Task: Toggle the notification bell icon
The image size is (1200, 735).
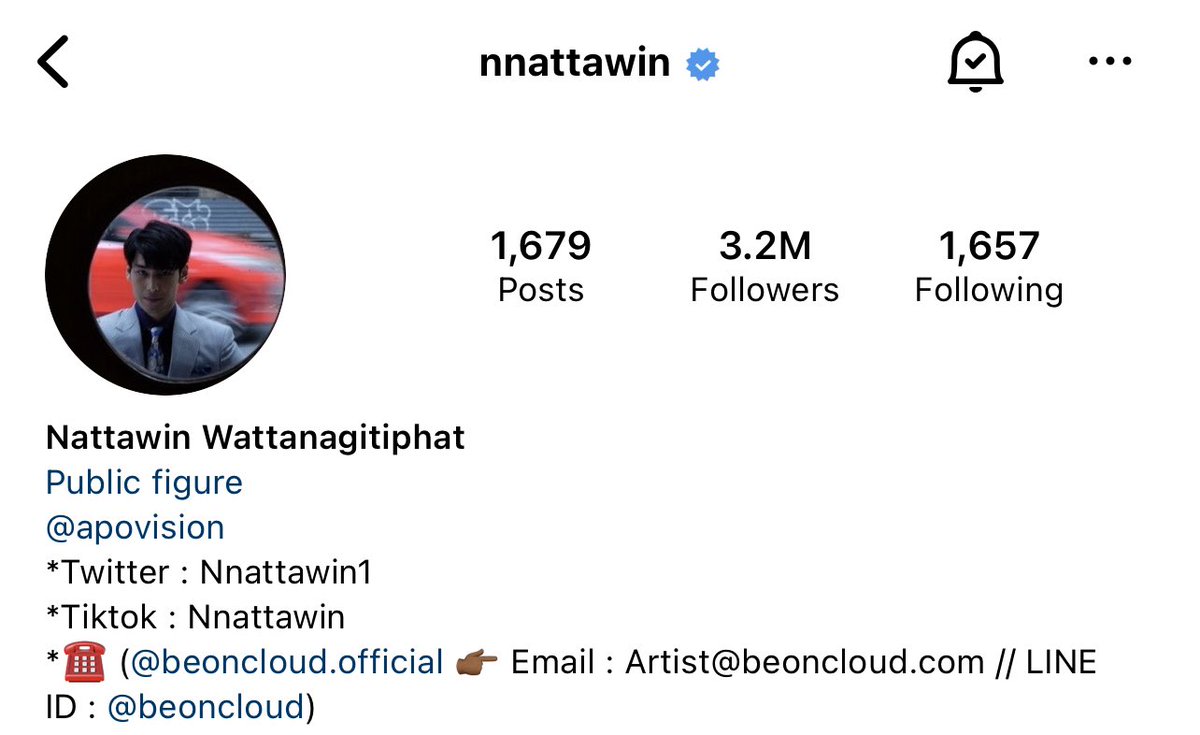Action: tap(975, 63)
